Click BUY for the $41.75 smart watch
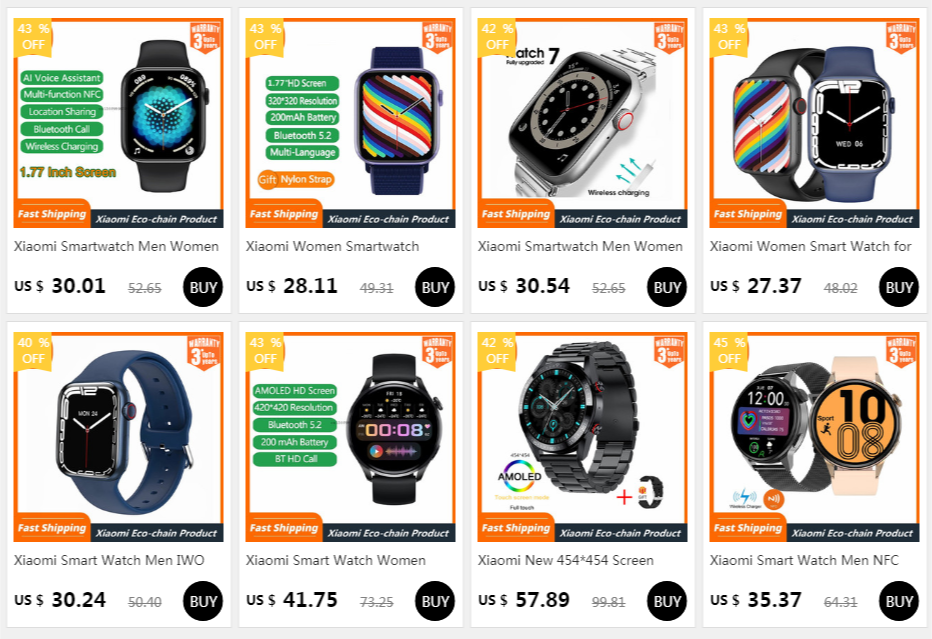This screenshot has width=932, height=639. (434, 601)
